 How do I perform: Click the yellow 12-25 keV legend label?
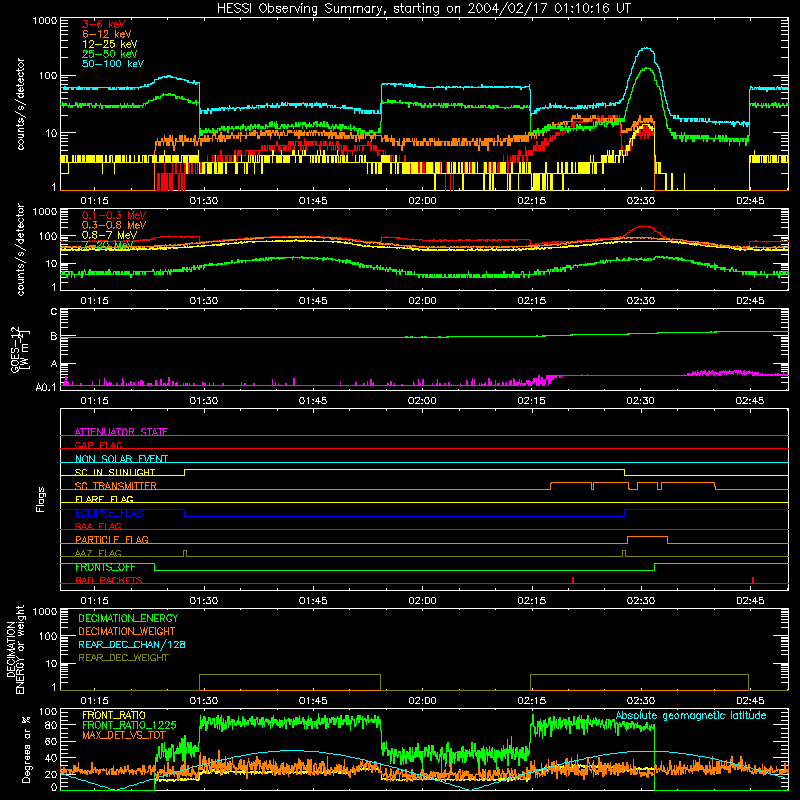coord(110,44)
